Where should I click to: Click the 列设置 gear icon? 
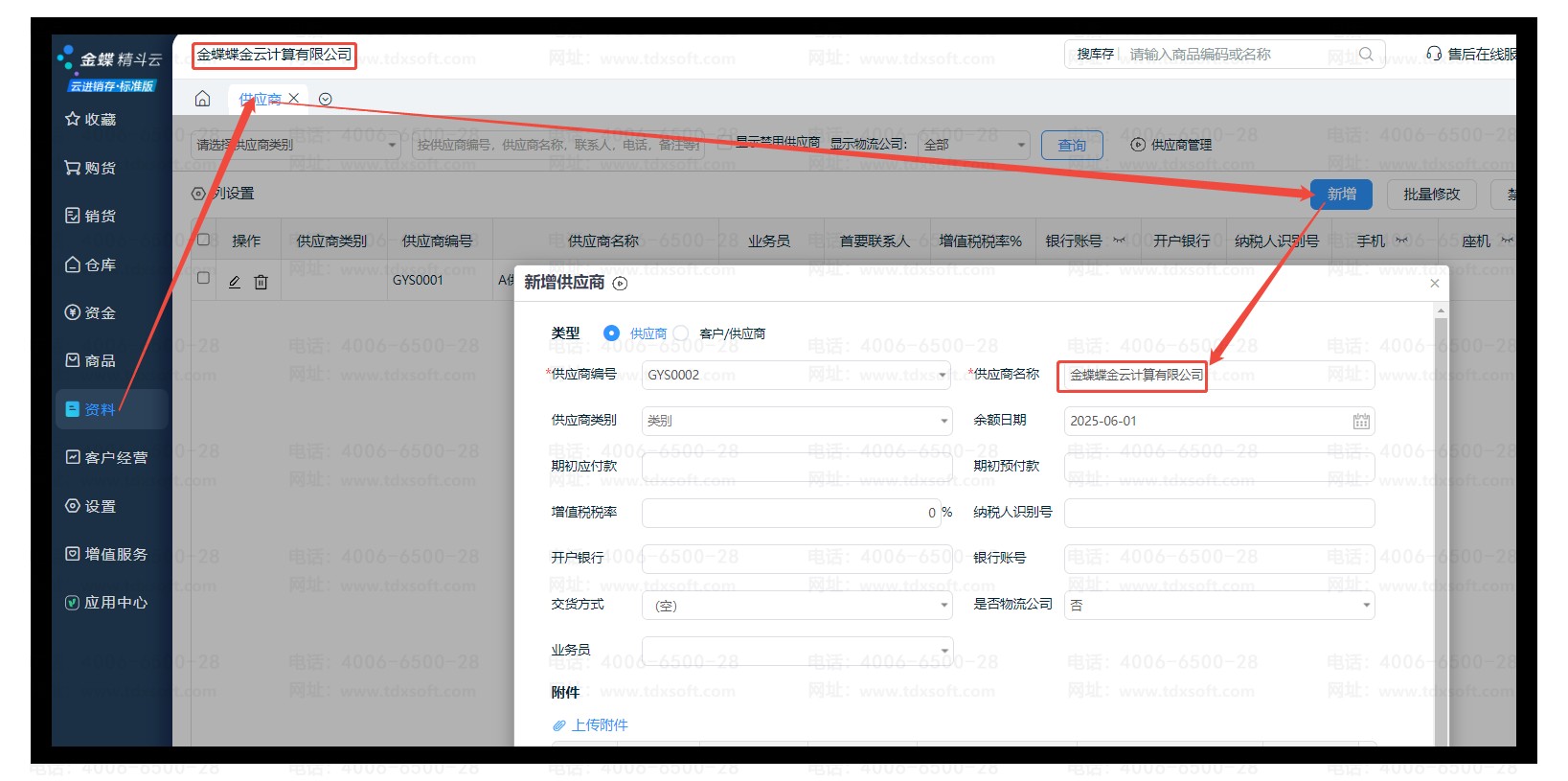coord(198,194)
